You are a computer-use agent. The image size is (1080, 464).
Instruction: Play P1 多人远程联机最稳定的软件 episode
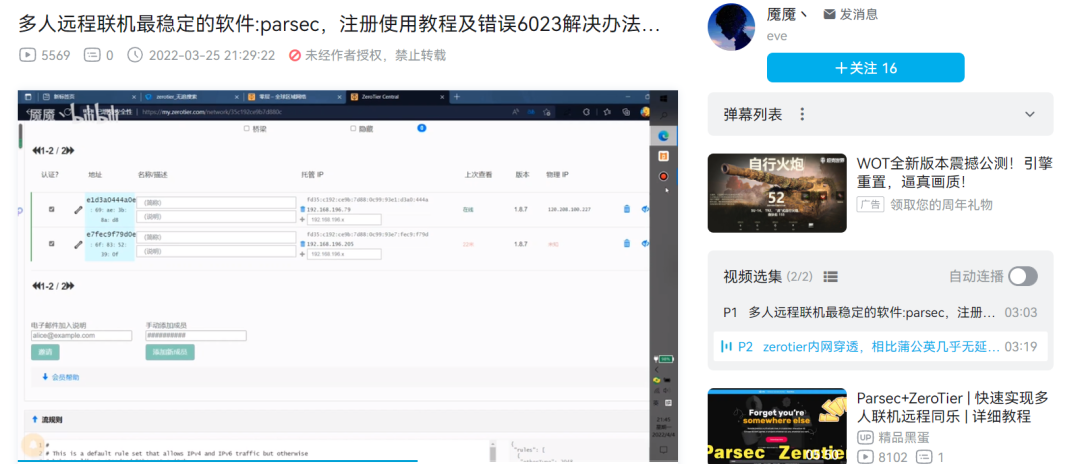880,313
